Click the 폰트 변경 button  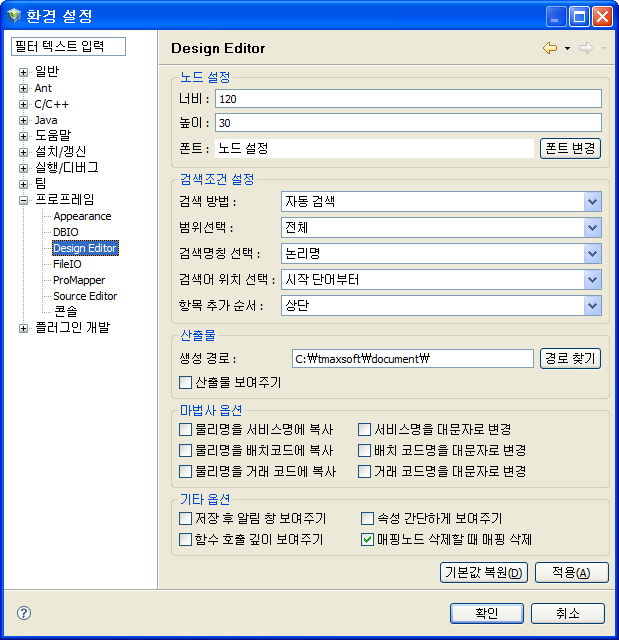point(570,148)
